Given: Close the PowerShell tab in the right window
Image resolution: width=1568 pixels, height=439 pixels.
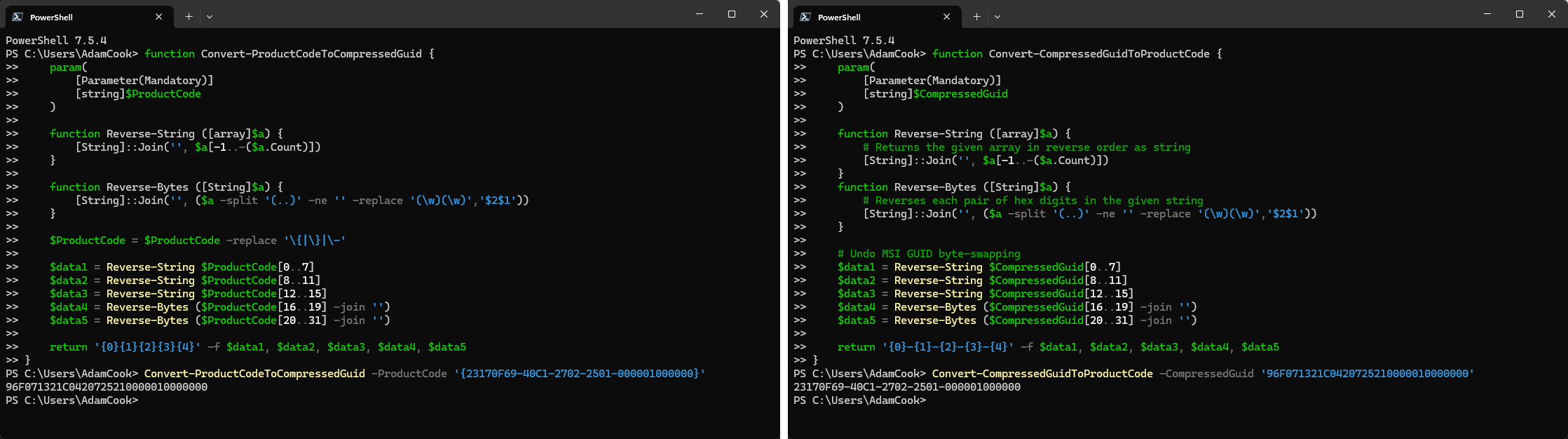Looking at the screenshot, I should 947,17.
